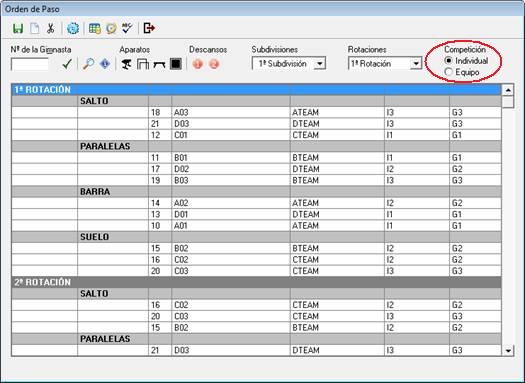Screen dimensions: 525x383
Task: Select row 18 A03 ATEAM
Action: pyautogui.click(x=256, y=112)
